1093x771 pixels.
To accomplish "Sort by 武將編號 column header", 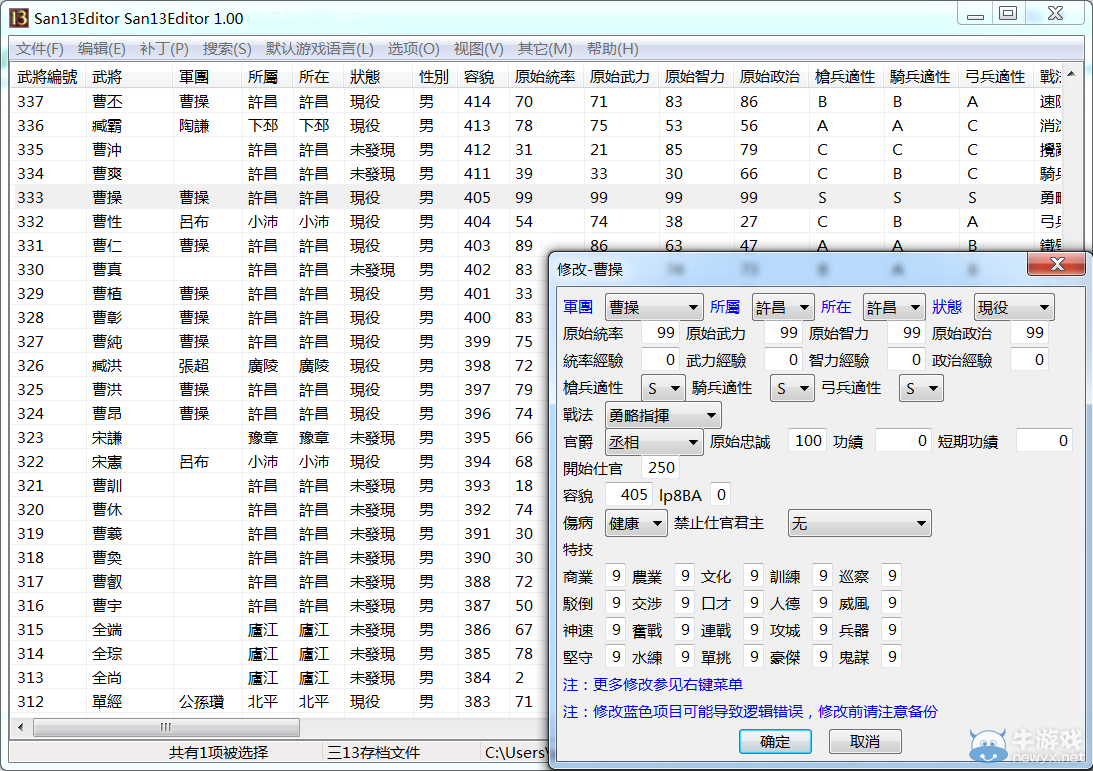I will click(x=47, y=77).
